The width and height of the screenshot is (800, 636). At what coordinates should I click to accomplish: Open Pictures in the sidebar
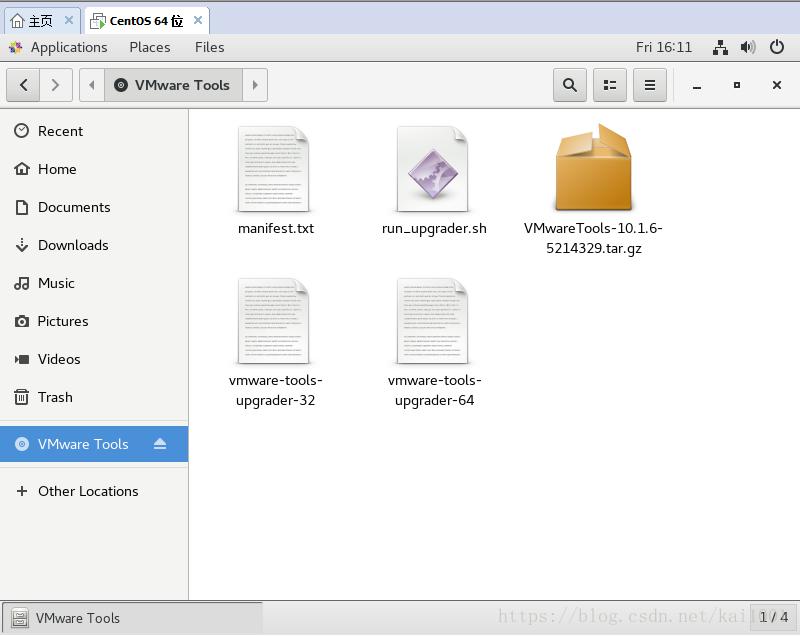coord(94,321)
